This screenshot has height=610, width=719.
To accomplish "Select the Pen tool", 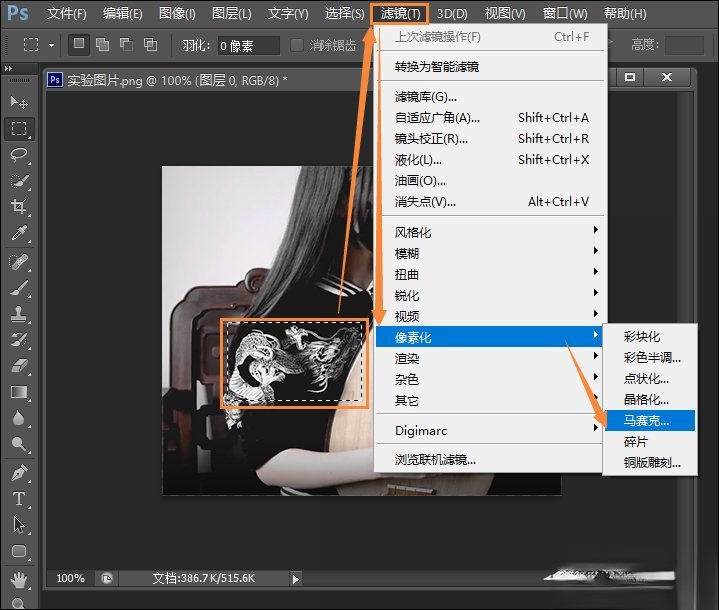I will pos(19,473).
